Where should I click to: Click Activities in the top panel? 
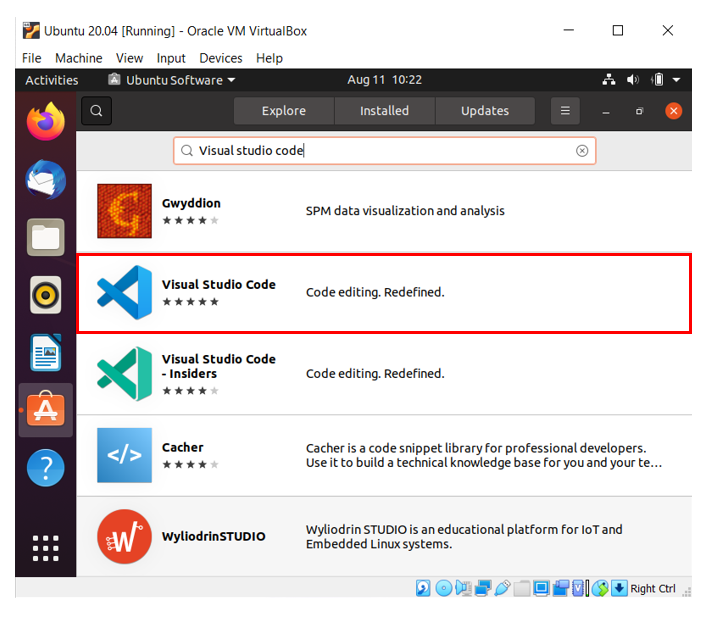coord(52,80)
